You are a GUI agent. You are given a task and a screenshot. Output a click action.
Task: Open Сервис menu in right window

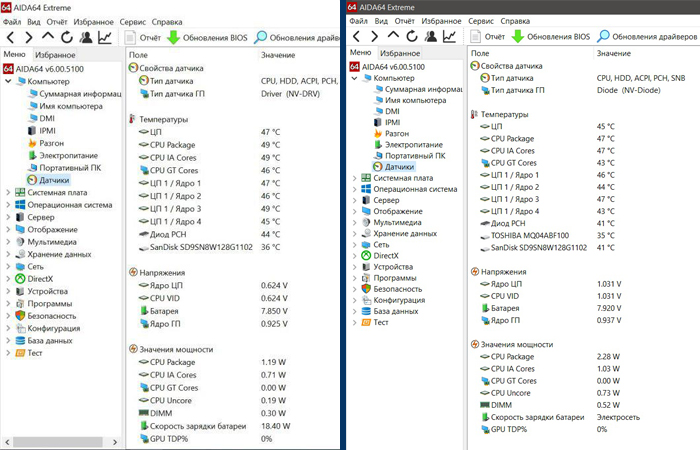[x=481, y=21]
